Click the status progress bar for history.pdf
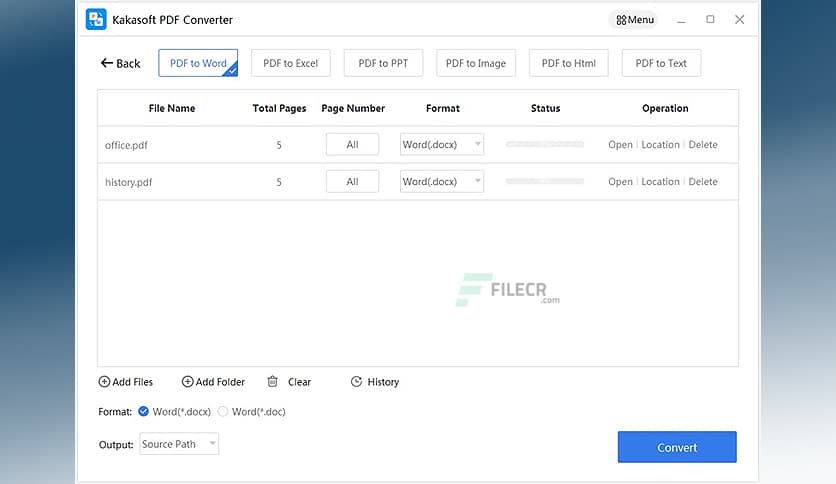This screenshot has width=836, height=484. coord(545,182)
